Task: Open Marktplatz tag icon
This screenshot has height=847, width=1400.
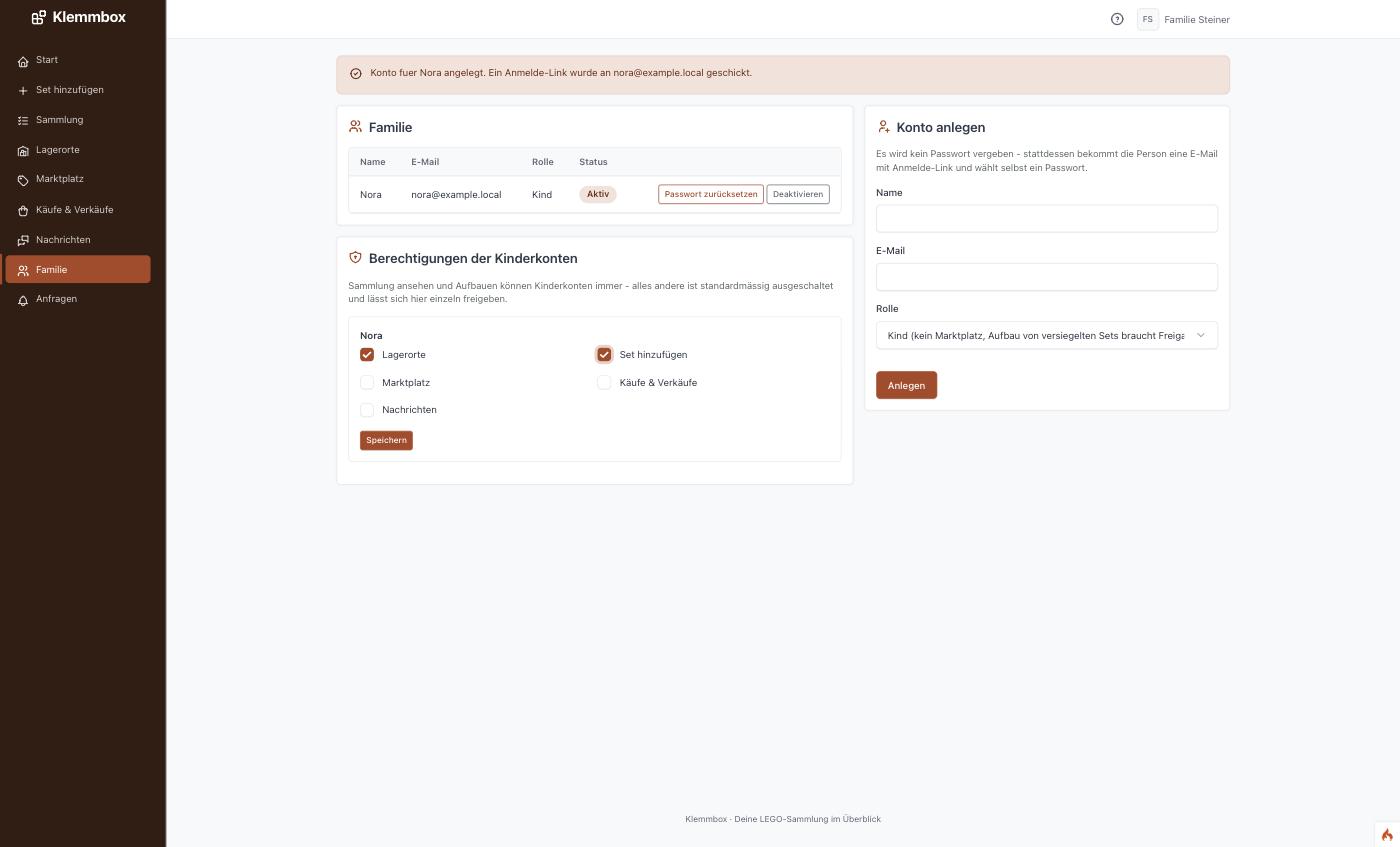Action: pyautogui.click(x=23, y=180)
